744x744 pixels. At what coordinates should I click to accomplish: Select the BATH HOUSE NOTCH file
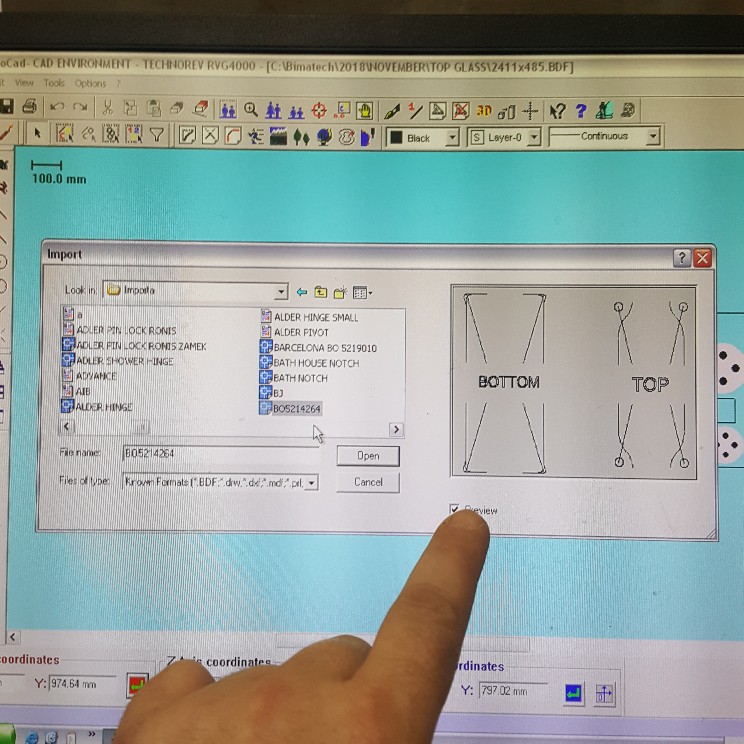click(x=315, y=363)
